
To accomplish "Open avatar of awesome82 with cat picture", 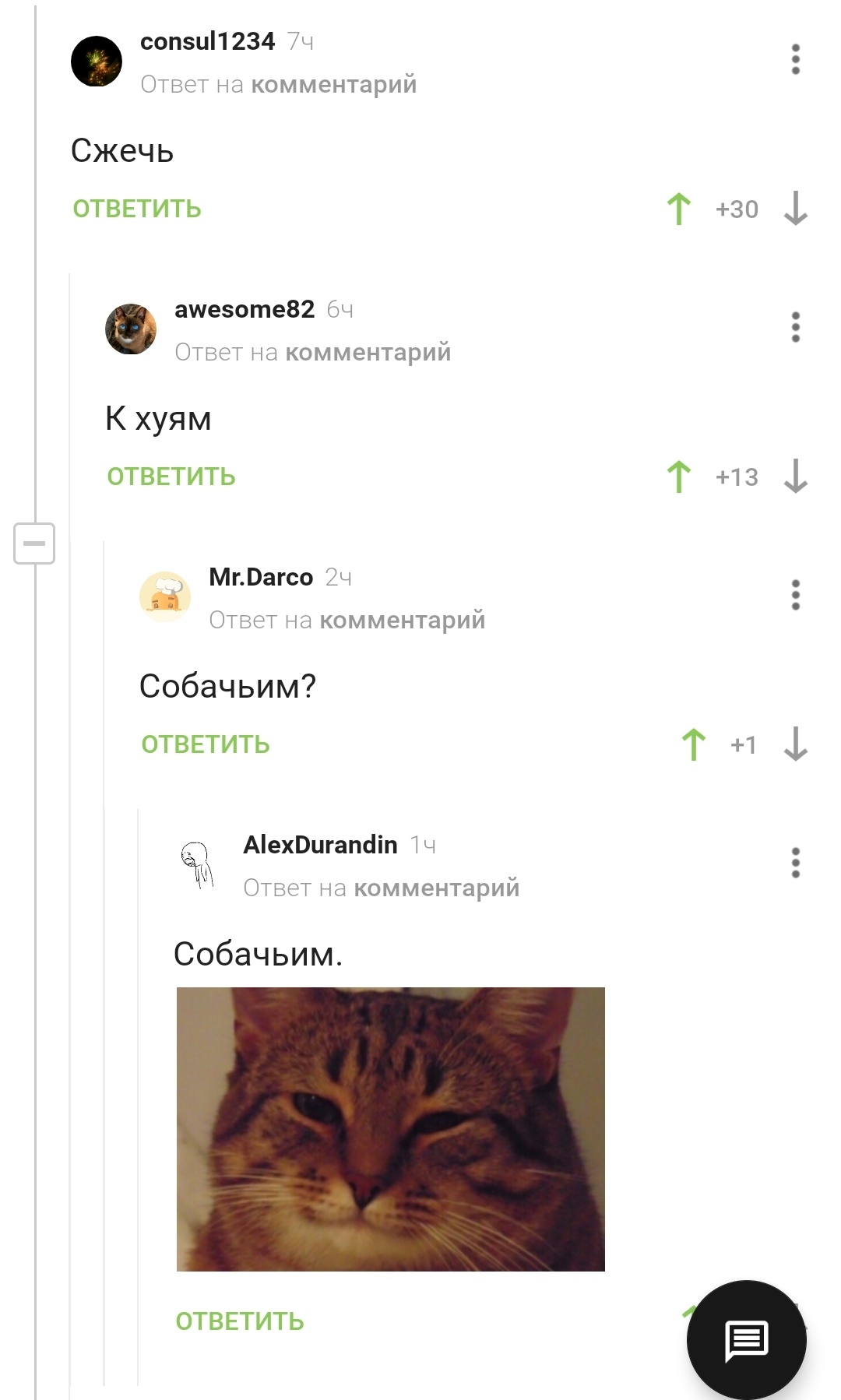I will click(131, 329).
